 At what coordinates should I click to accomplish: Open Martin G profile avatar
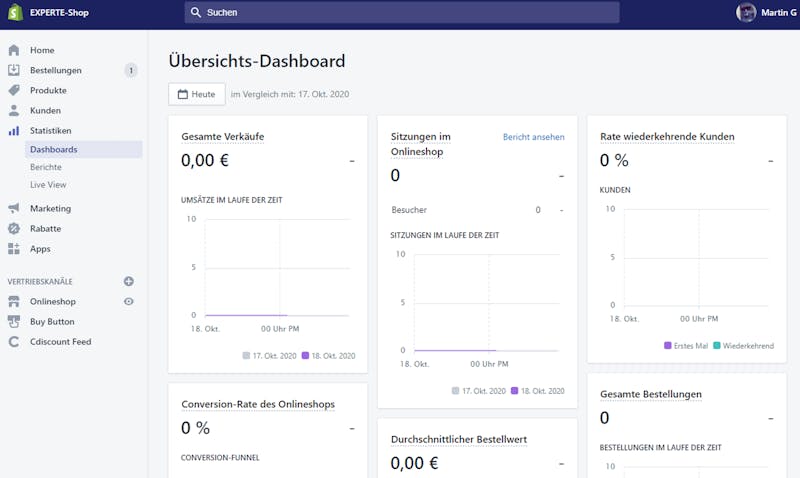746,12
